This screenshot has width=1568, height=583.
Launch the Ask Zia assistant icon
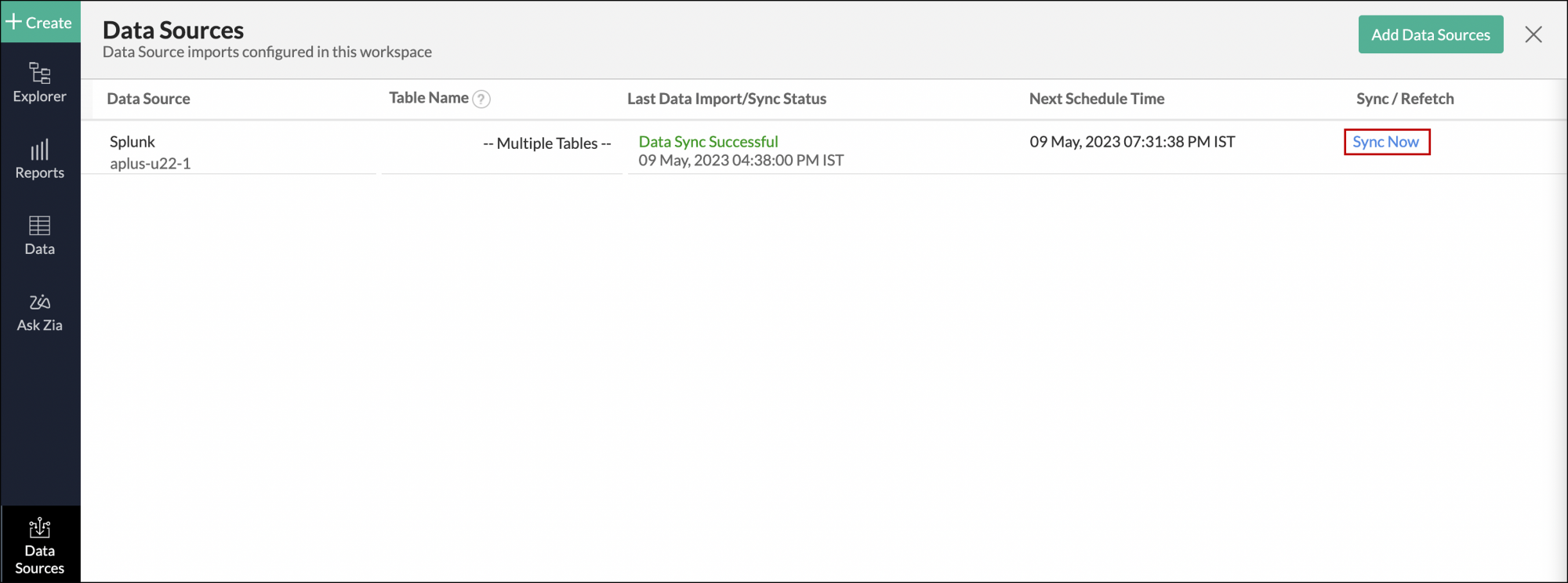pyautogui.click(x=39, y=302)
